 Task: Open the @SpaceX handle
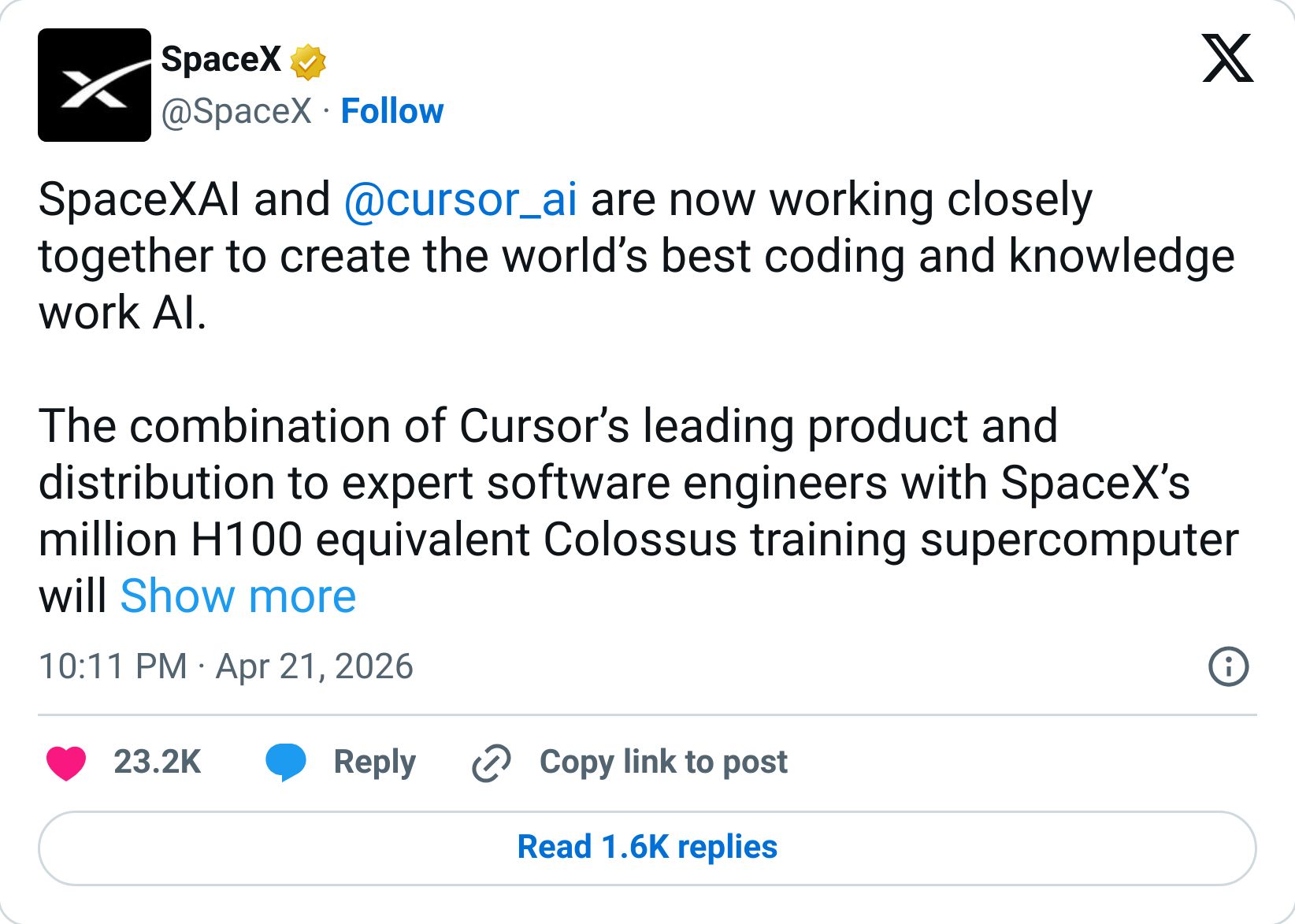coord(238,111)
